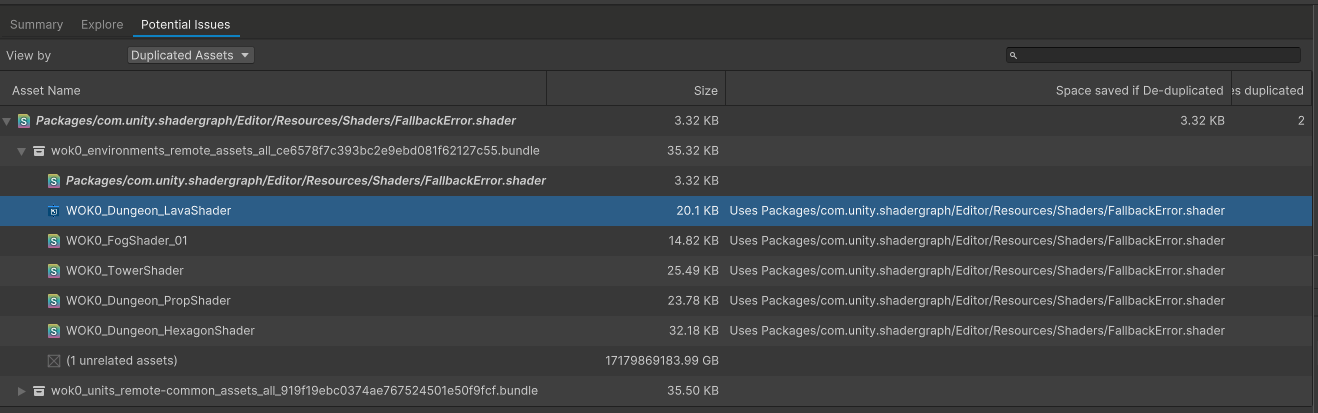Click the shader icon beside WOK0_TowerShader
The image size is (1318, 413).
pyautogui.click(x=54, y=271)
